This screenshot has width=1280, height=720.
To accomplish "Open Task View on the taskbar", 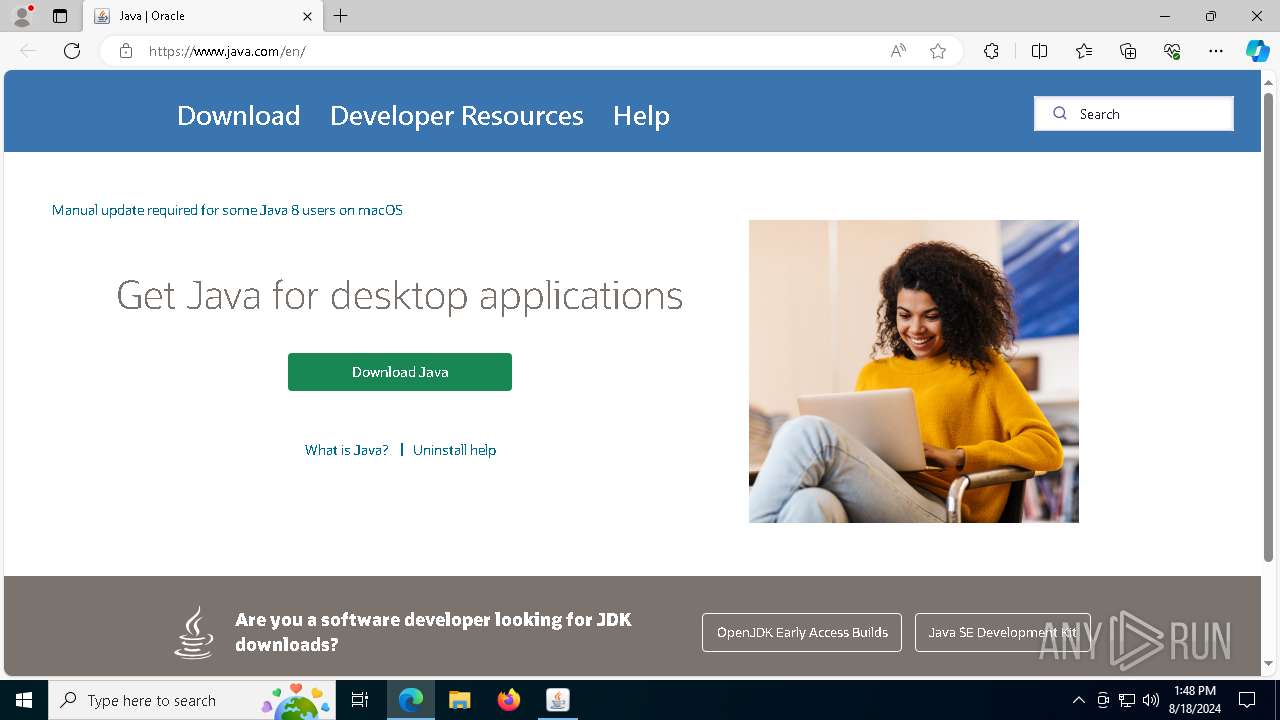I will click(x=360, y=700).
